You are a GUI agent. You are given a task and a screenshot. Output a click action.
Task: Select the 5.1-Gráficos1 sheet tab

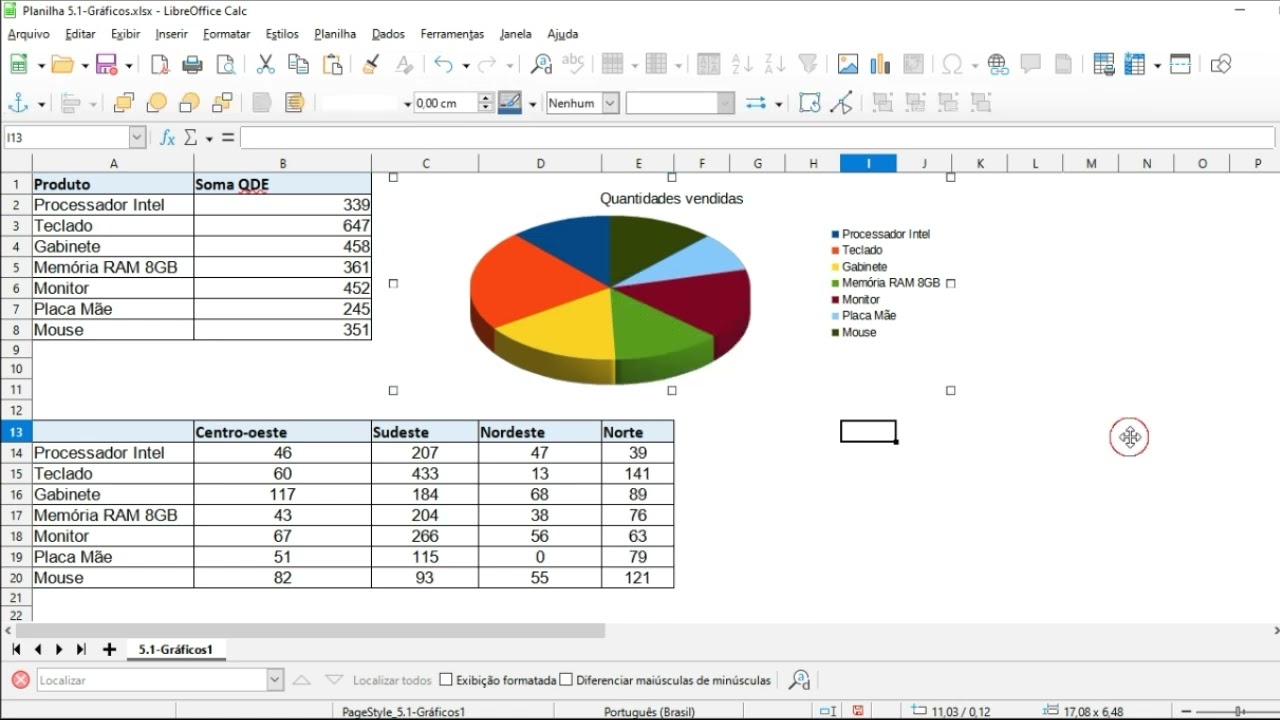[x=176, y=650]
